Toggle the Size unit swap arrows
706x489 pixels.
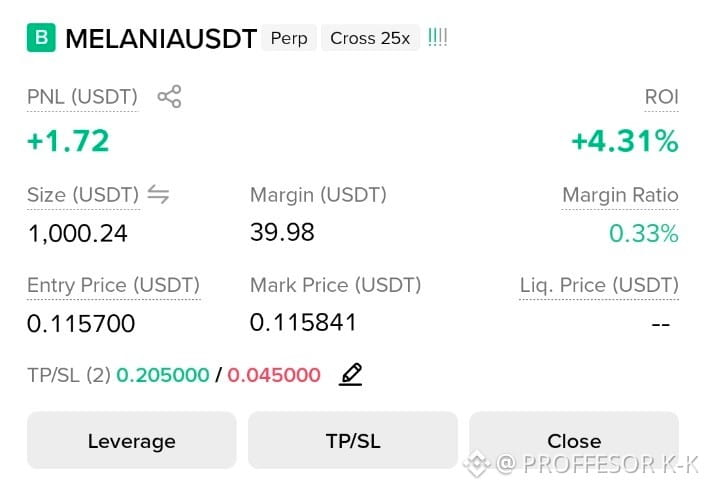click(158, 195)
